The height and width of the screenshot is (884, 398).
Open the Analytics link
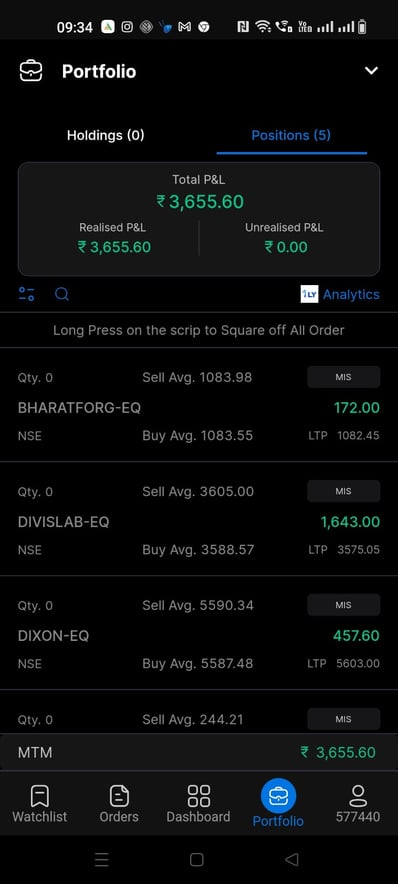351,294
